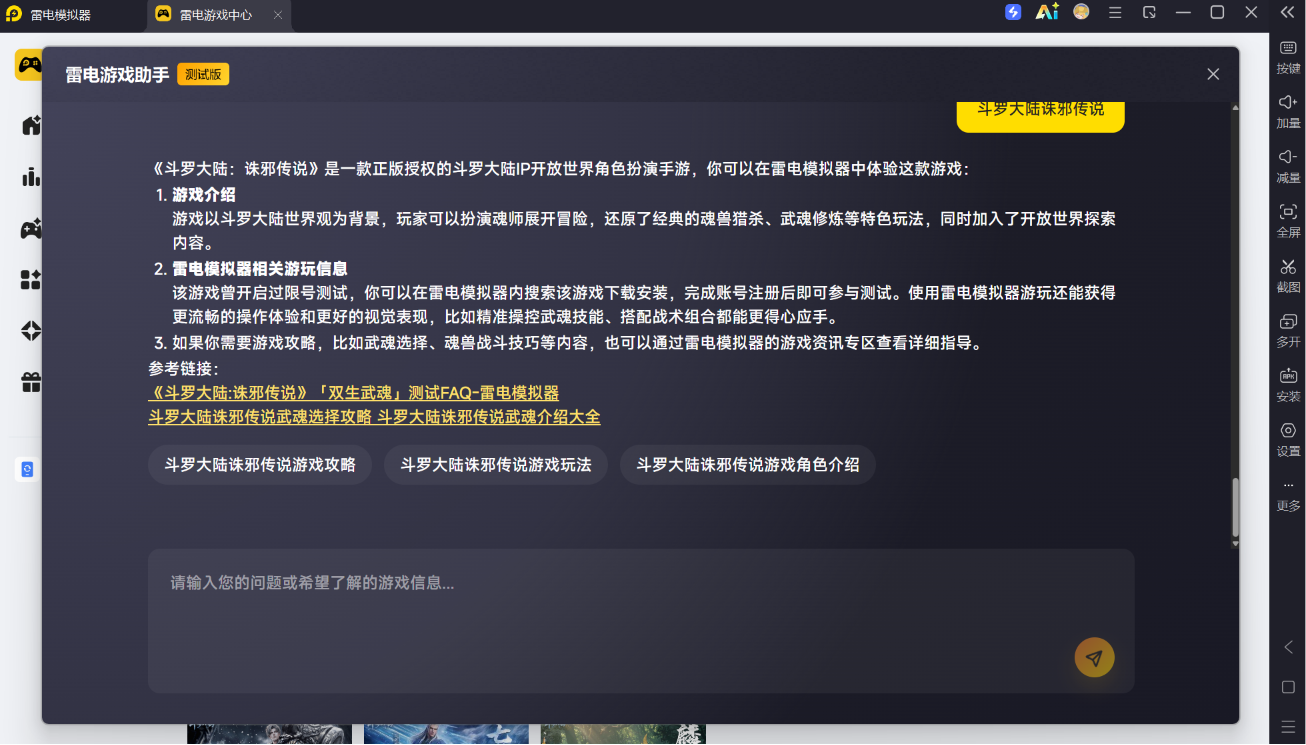This screenshot has width=1306, height=745.
Task: Open the ranking bars icon in the left sidebar
Action: point(31,177)
